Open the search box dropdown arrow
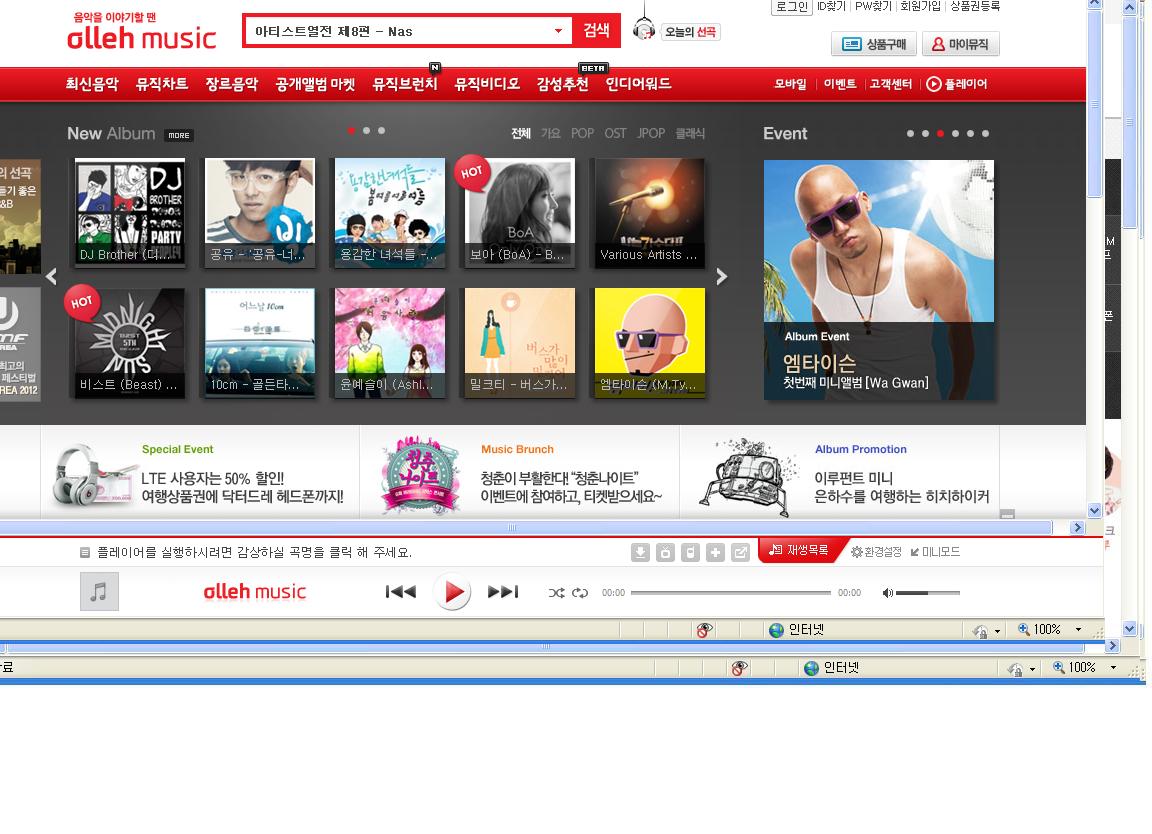The image size is (1152, 834). 558,31
